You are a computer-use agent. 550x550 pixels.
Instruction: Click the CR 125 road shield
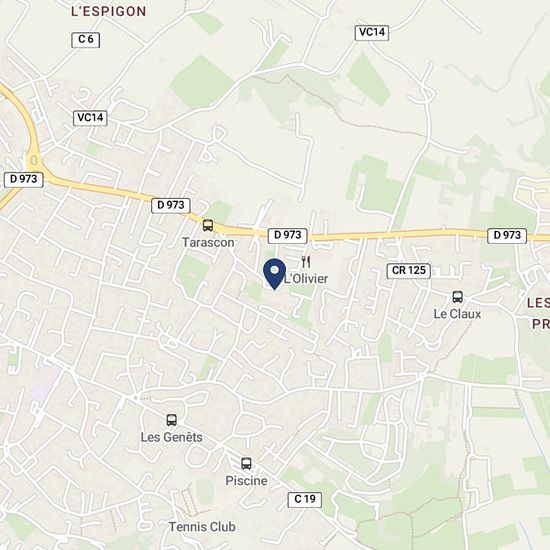pos(409,270)
